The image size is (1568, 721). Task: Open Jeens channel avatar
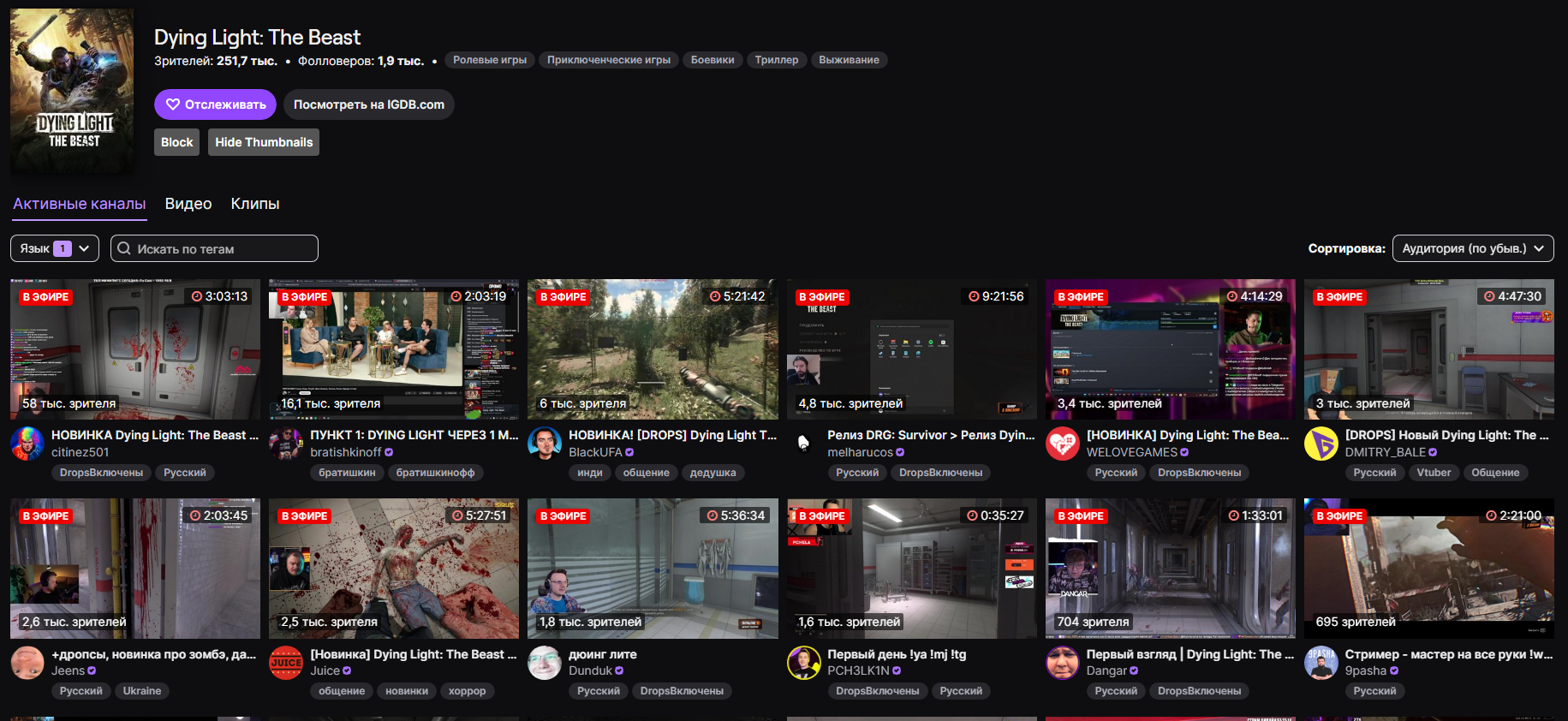click(27, 663)
